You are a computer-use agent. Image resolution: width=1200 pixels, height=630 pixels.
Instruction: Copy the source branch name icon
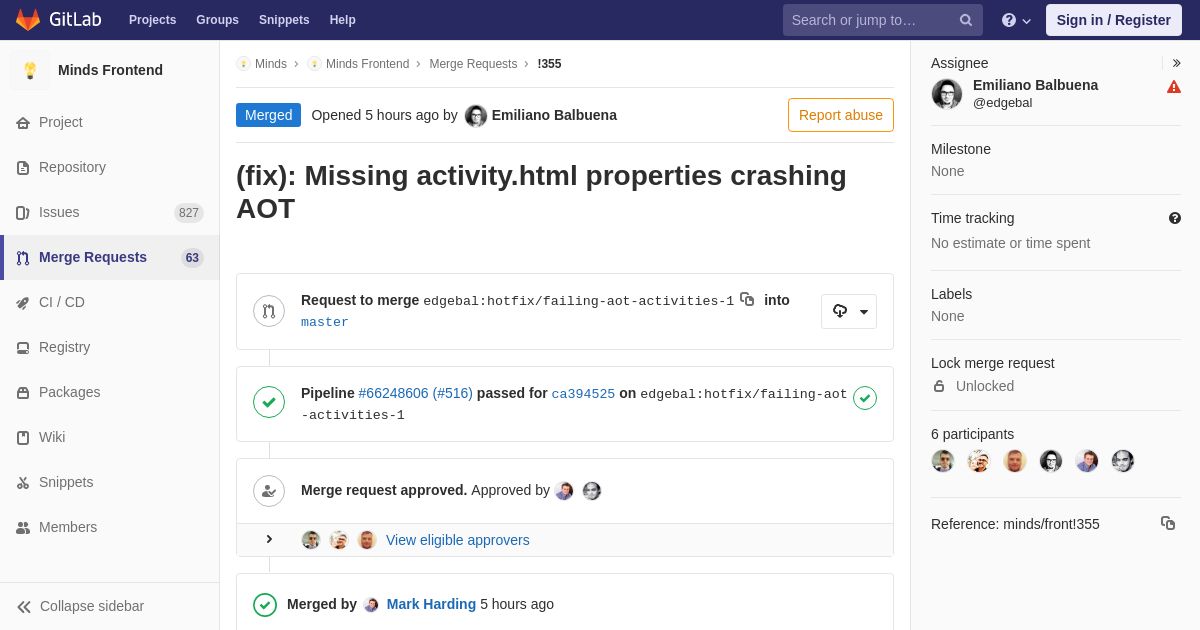(747, 299)
